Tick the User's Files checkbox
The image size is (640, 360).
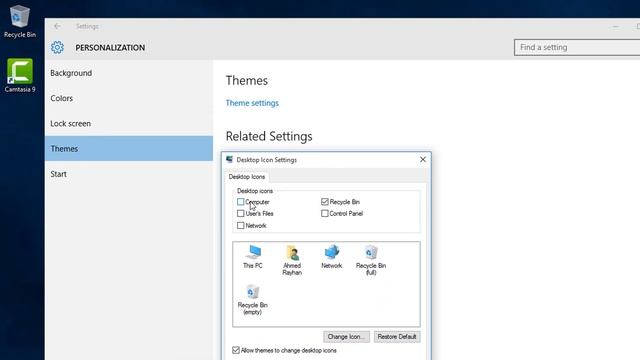point(240,213)
